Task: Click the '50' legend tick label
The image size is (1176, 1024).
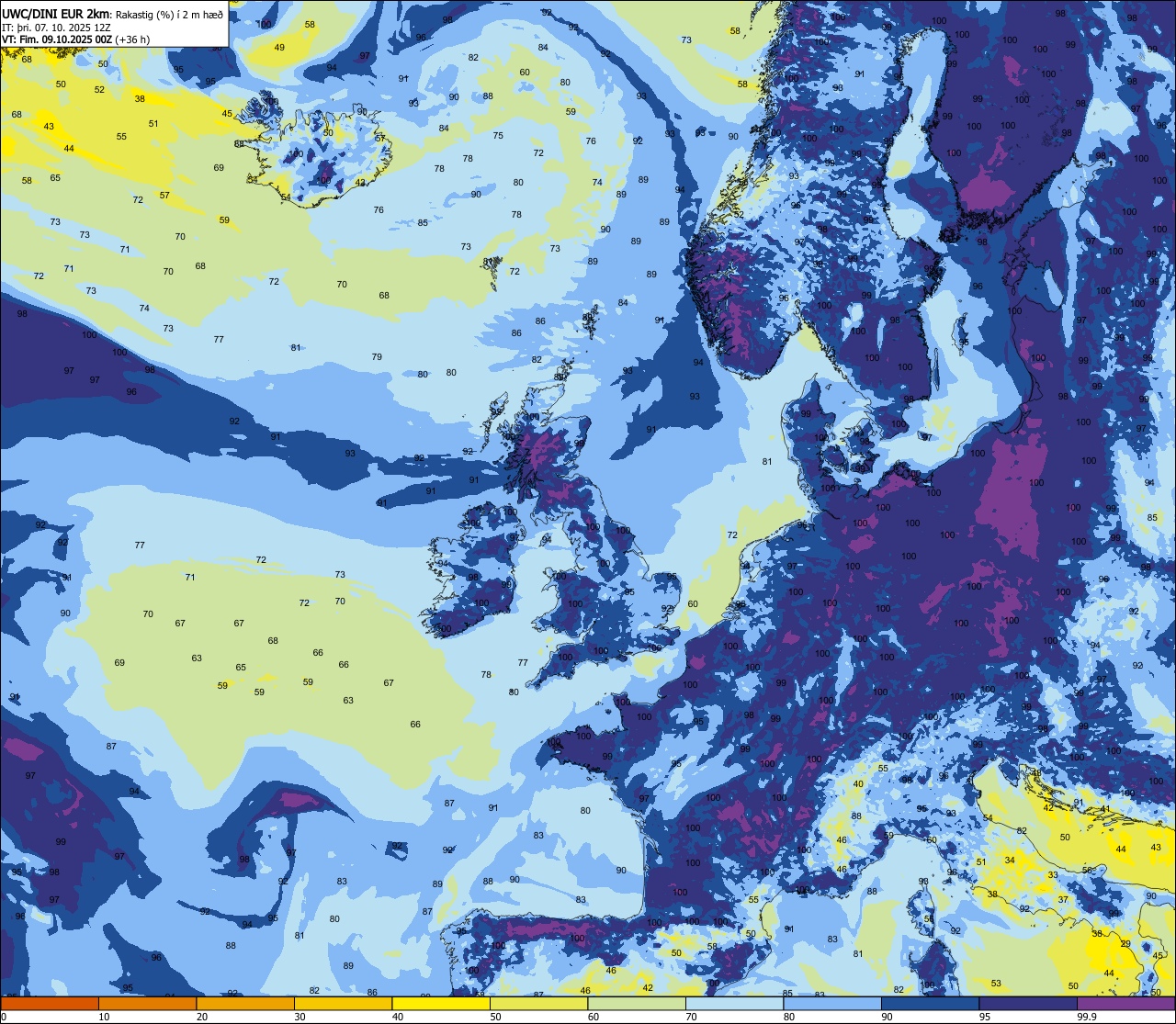Action: pyautogui.click(x=495, y=1017)
